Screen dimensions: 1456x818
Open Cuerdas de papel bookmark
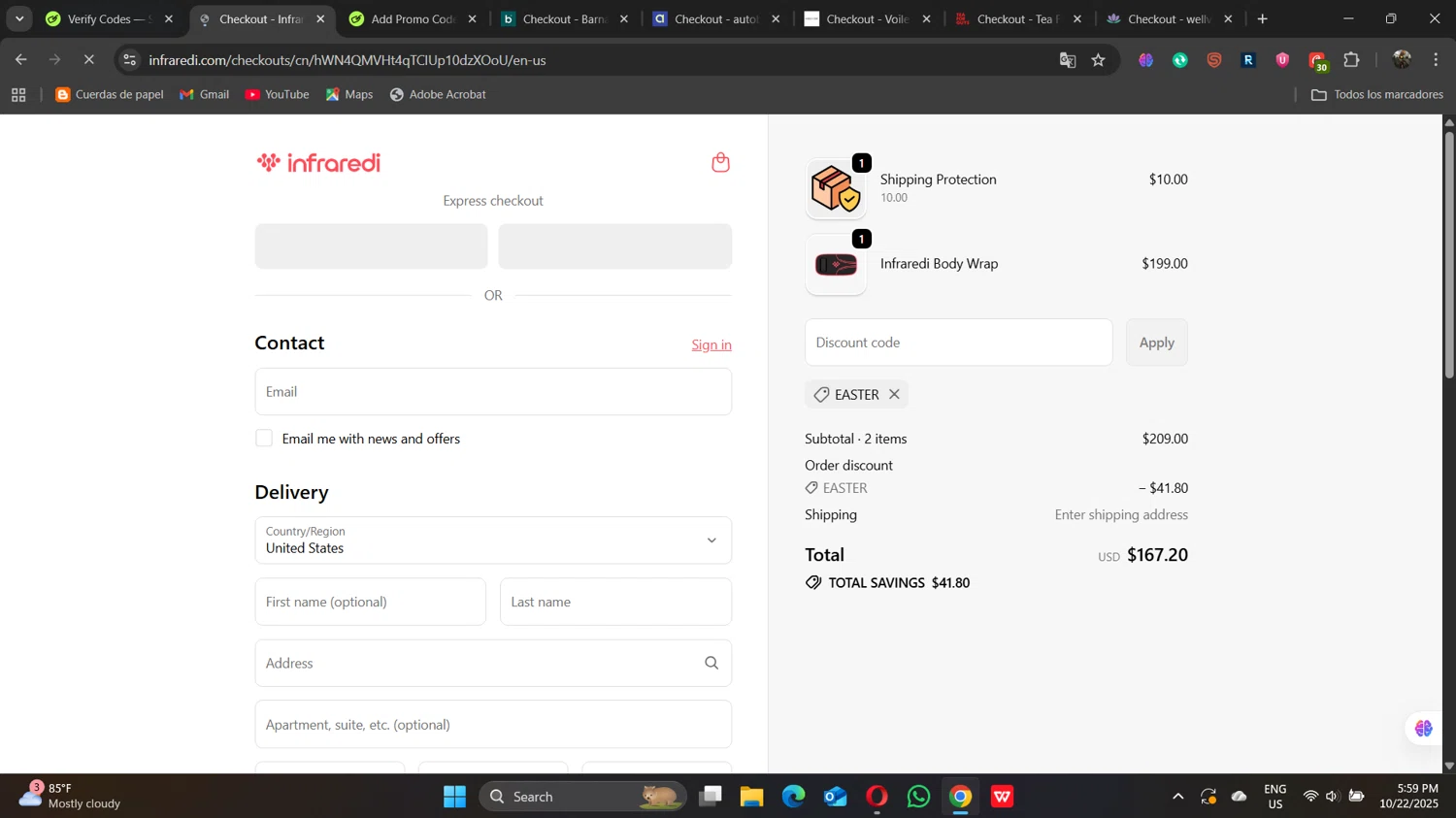[110, 94]
